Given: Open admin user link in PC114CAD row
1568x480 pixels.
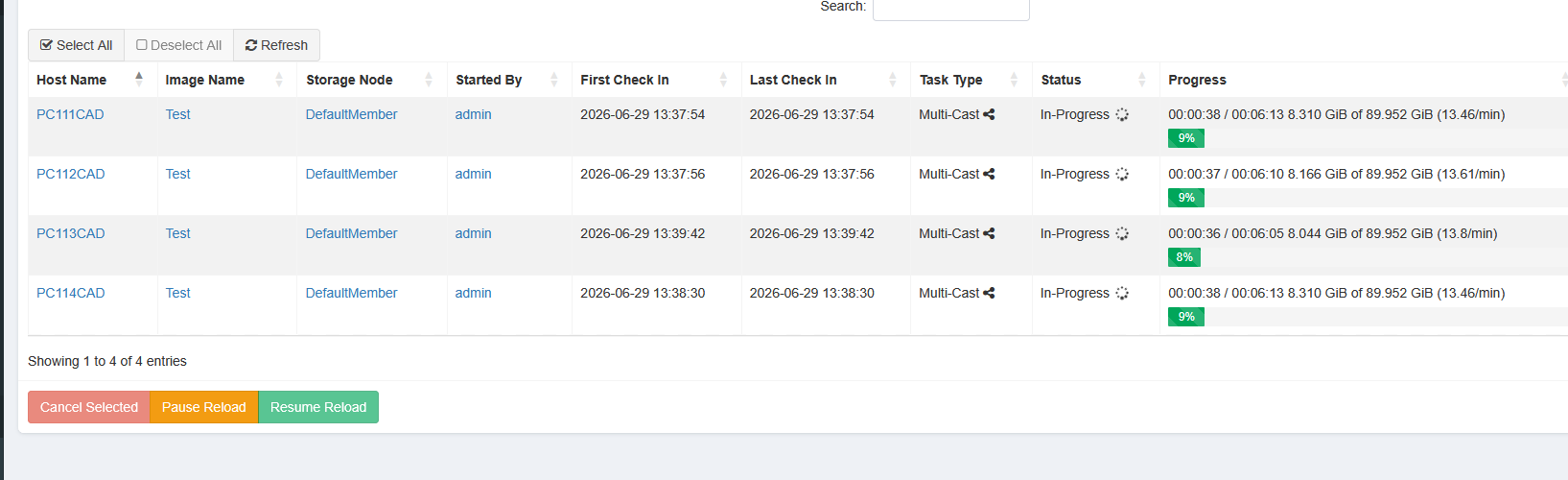Looking at the screenshot, I should (x=473, y=293).
